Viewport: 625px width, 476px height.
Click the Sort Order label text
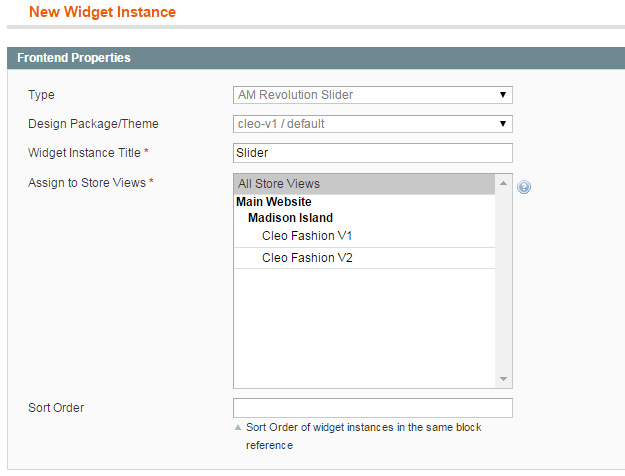tap(56, 408)
